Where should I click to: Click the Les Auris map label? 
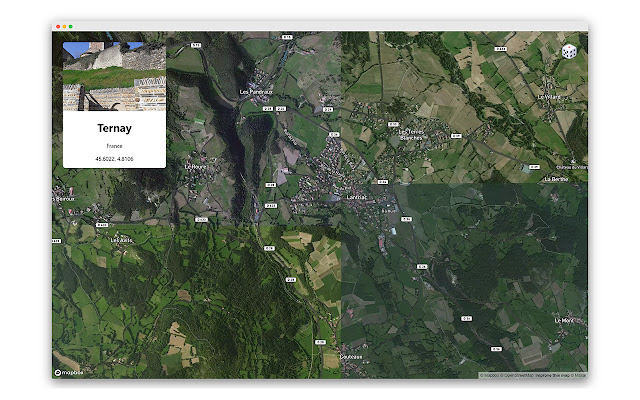click(121, 240)
